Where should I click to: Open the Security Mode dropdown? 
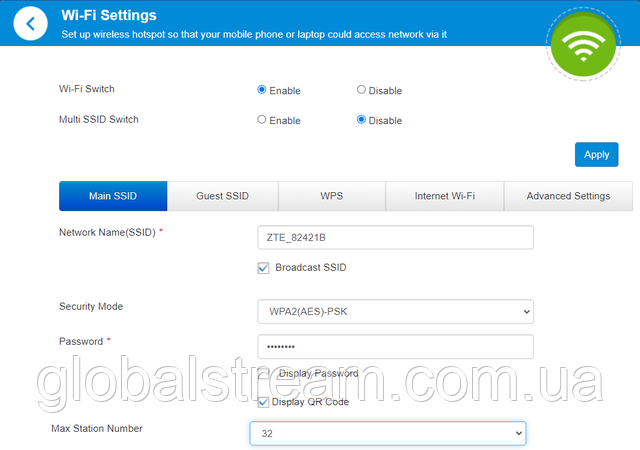pyautogui.click(x=395, y=312)
